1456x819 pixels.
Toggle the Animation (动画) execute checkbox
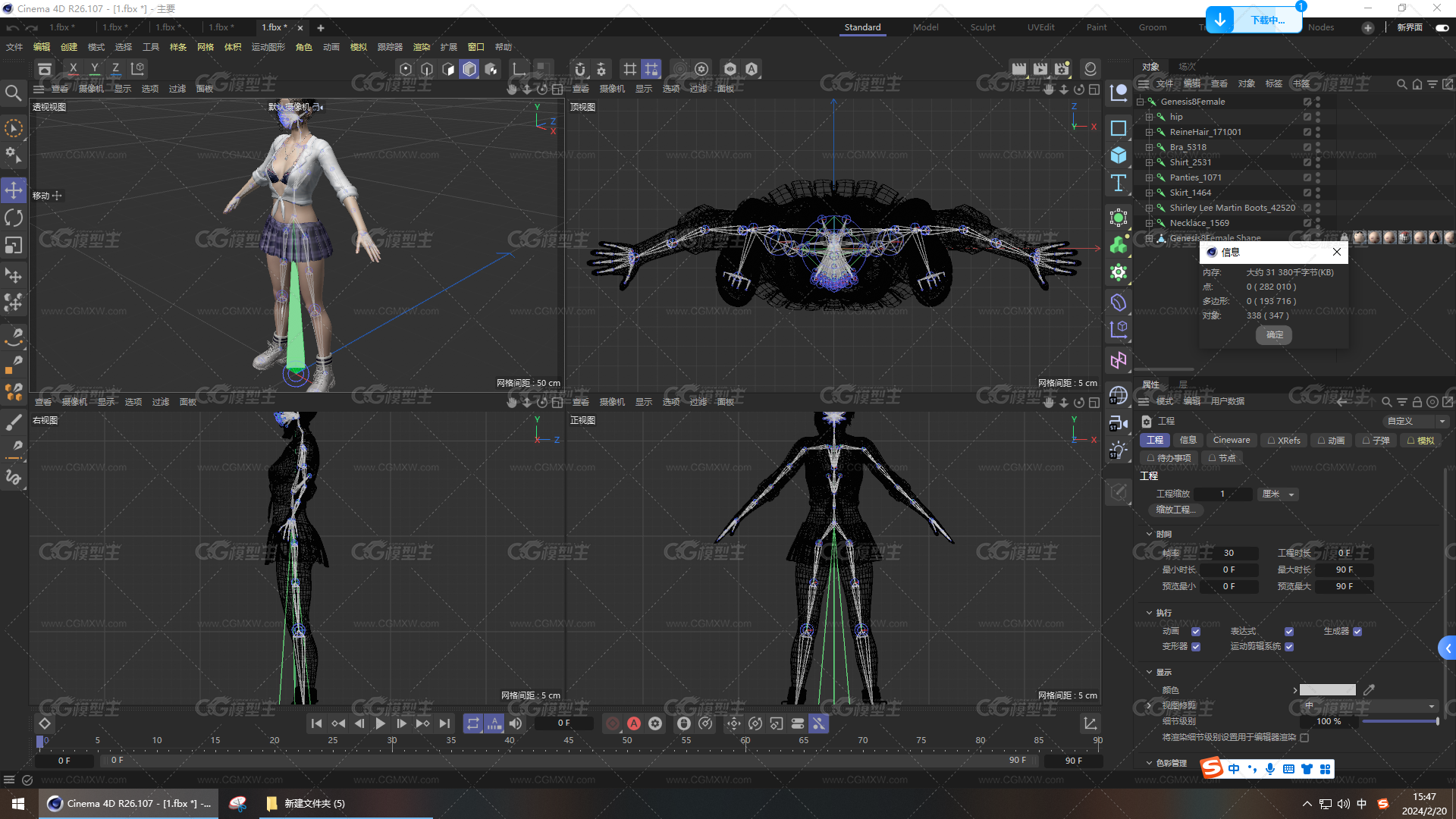(1196, 632)
